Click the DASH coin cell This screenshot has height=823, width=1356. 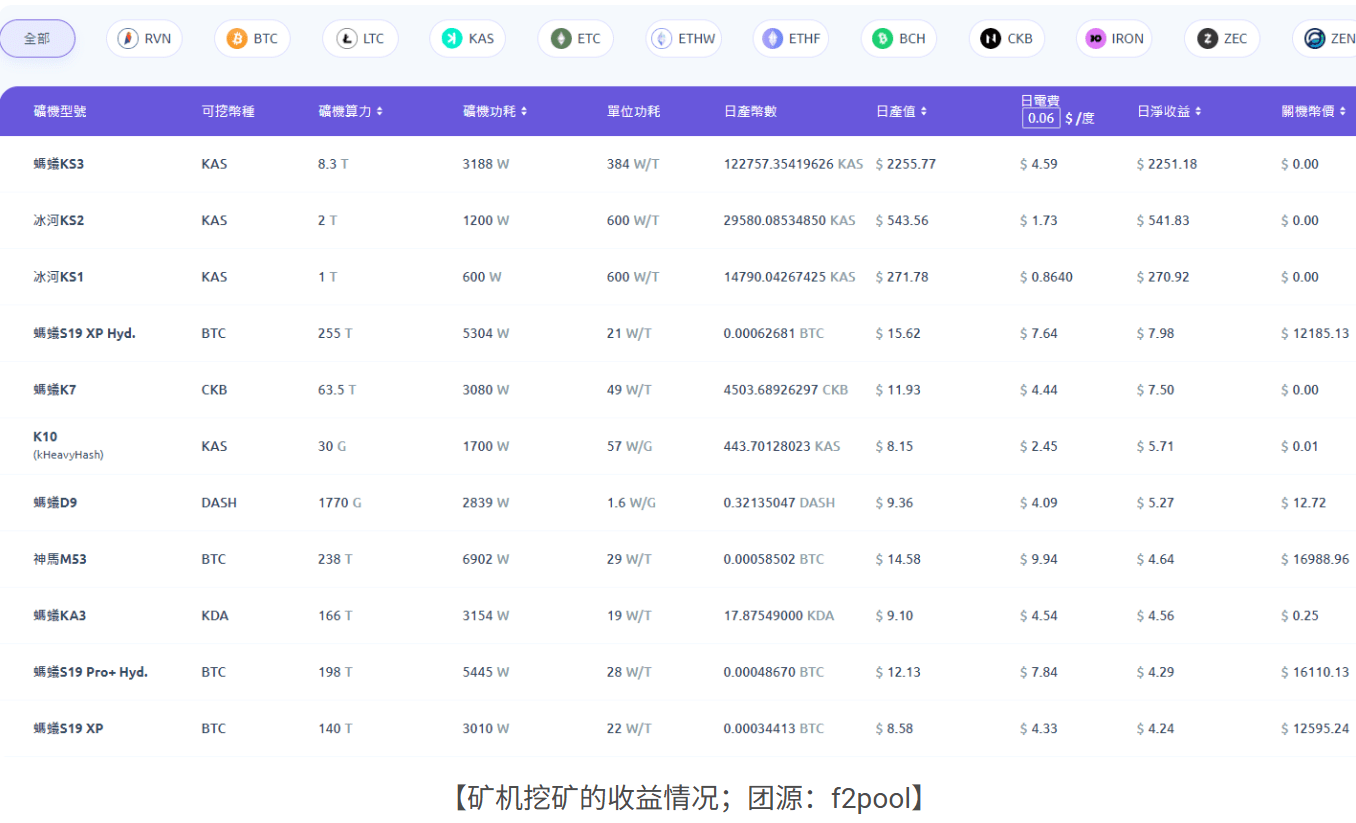(x=219, y=503)
